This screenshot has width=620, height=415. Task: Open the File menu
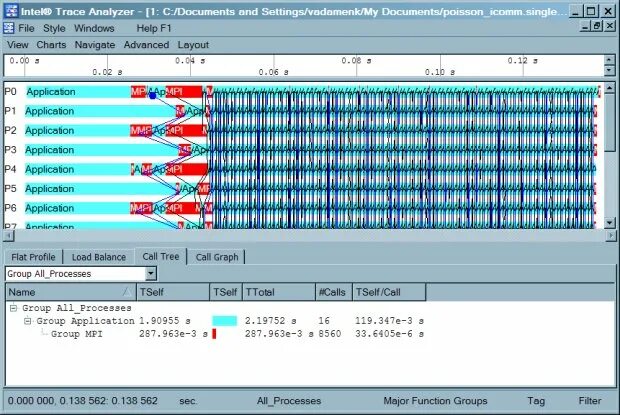(x=26, y=28)
